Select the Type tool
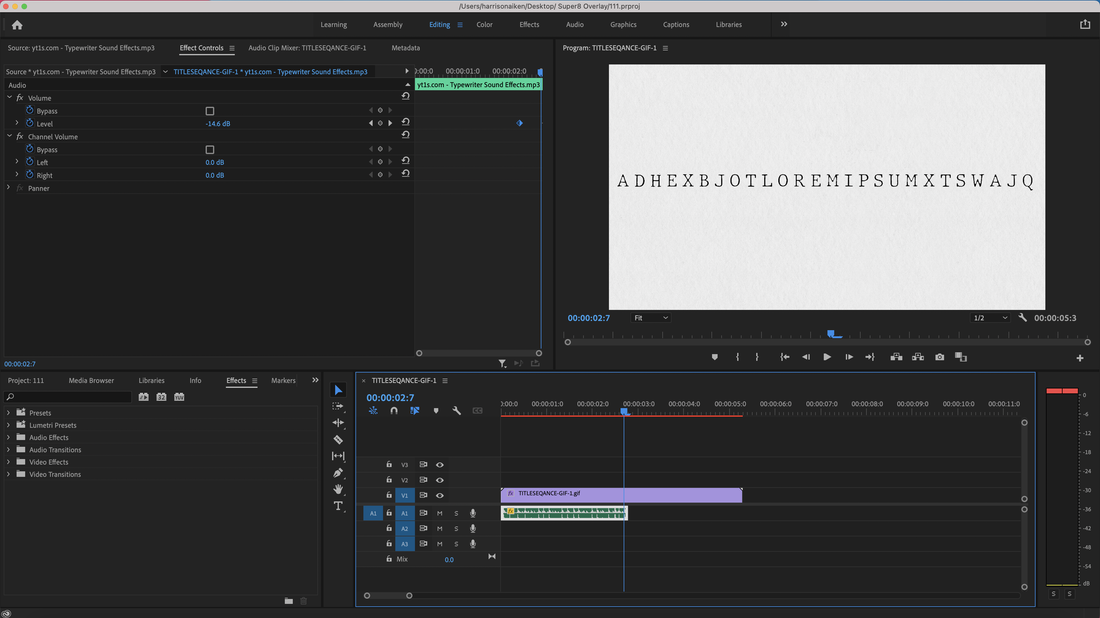The image size is (1100, 618). pyautogui.click(x=338, y=506)
